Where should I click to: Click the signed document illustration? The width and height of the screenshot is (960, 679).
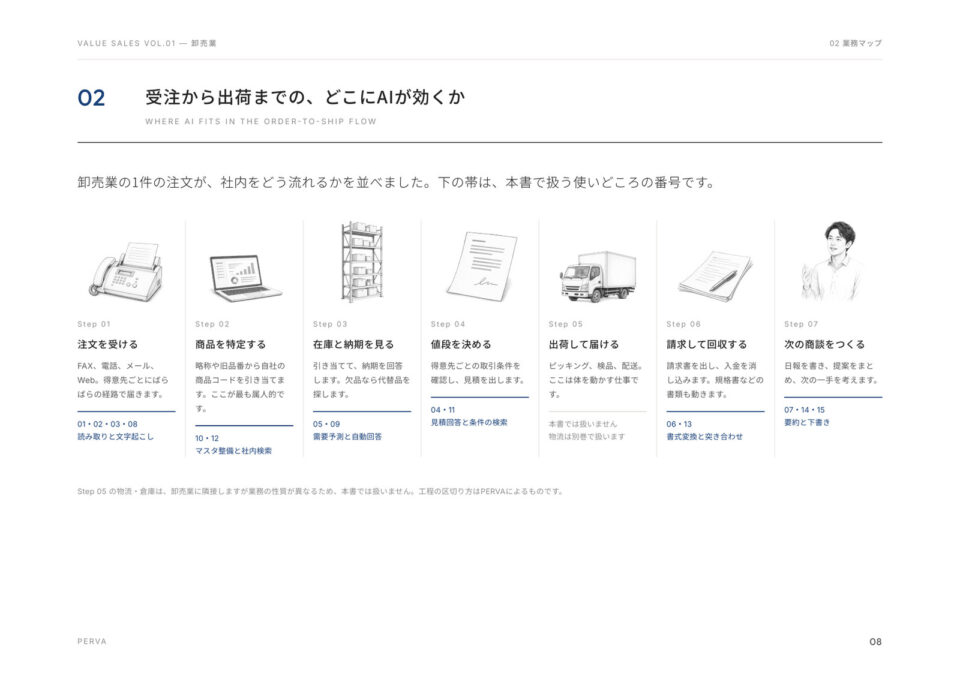coord(482,266)
